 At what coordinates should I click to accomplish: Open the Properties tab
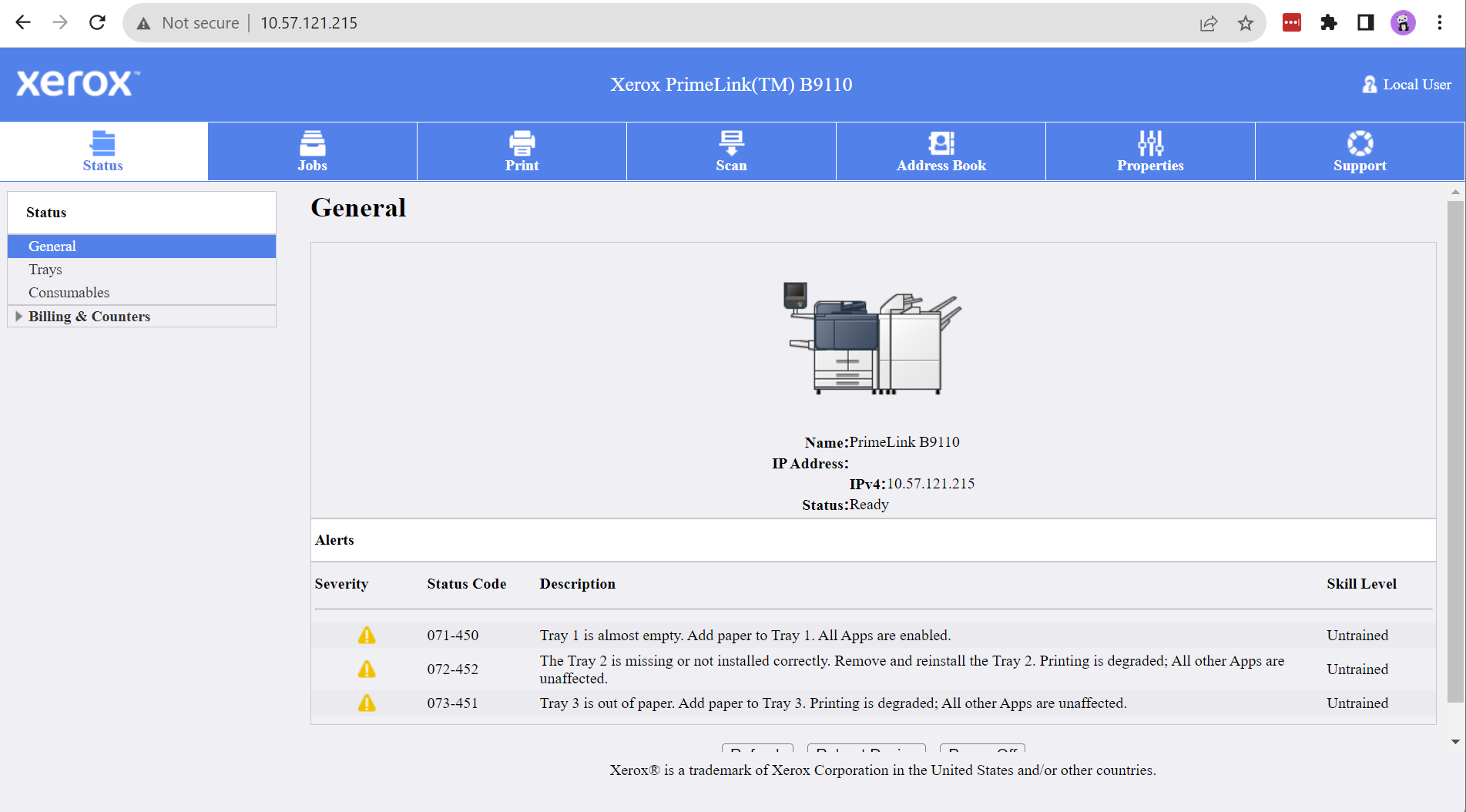pyautogui.click(x=1151, y=152)
